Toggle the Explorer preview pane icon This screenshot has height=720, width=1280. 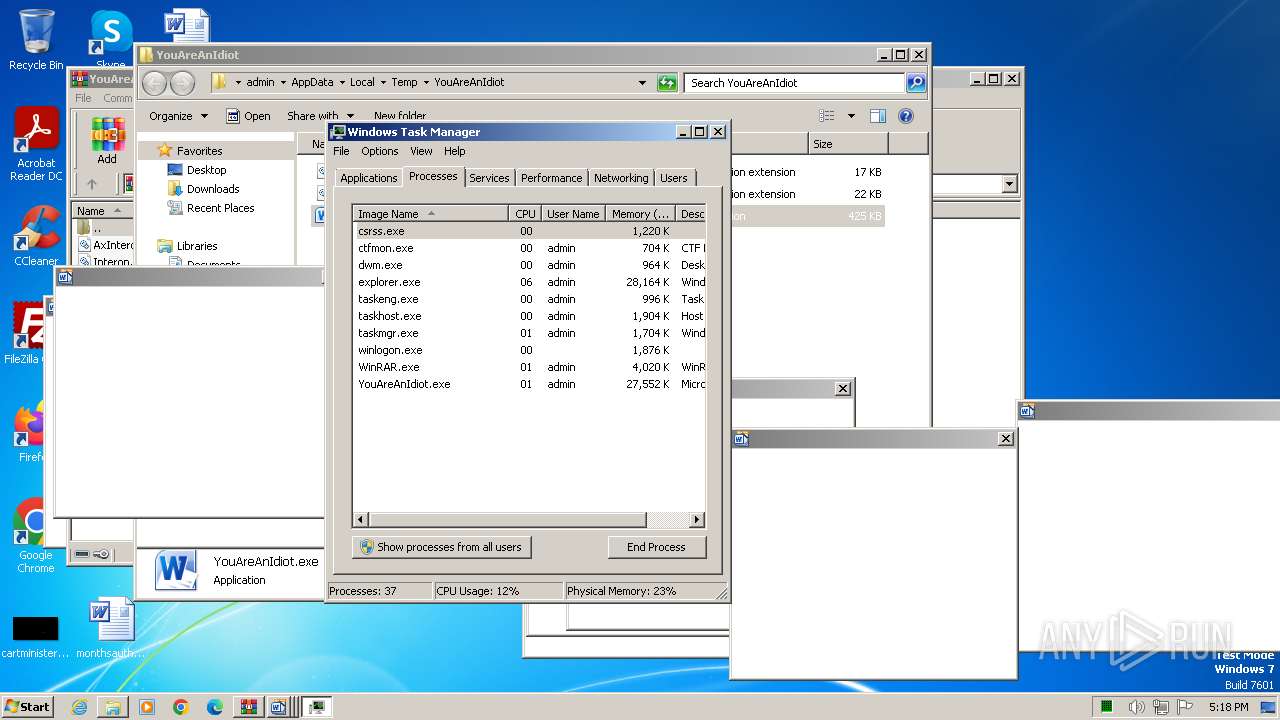coord(877,116)
